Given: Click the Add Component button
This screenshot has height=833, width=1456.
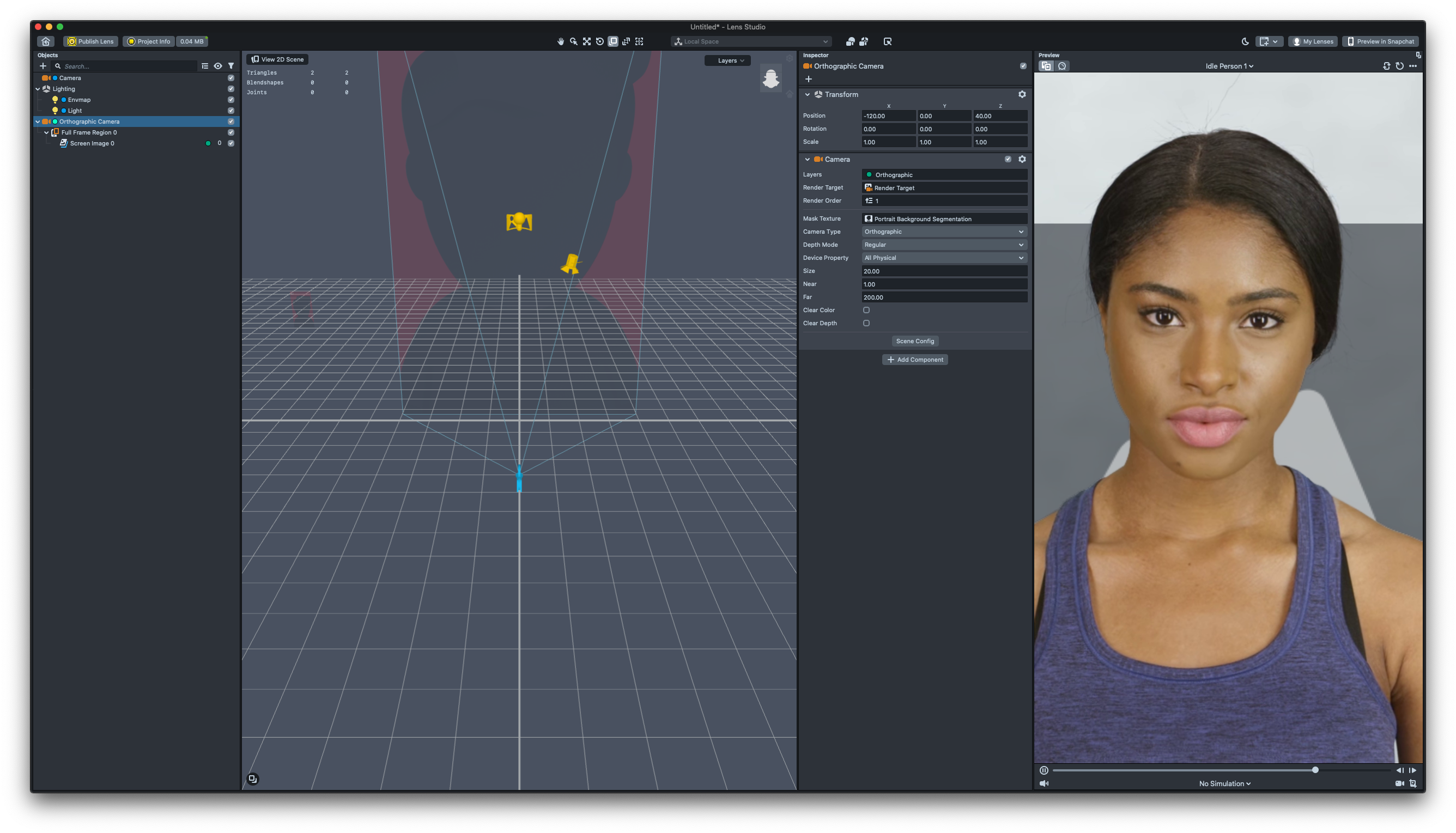Looking at the screenshot, I should 915,359.
